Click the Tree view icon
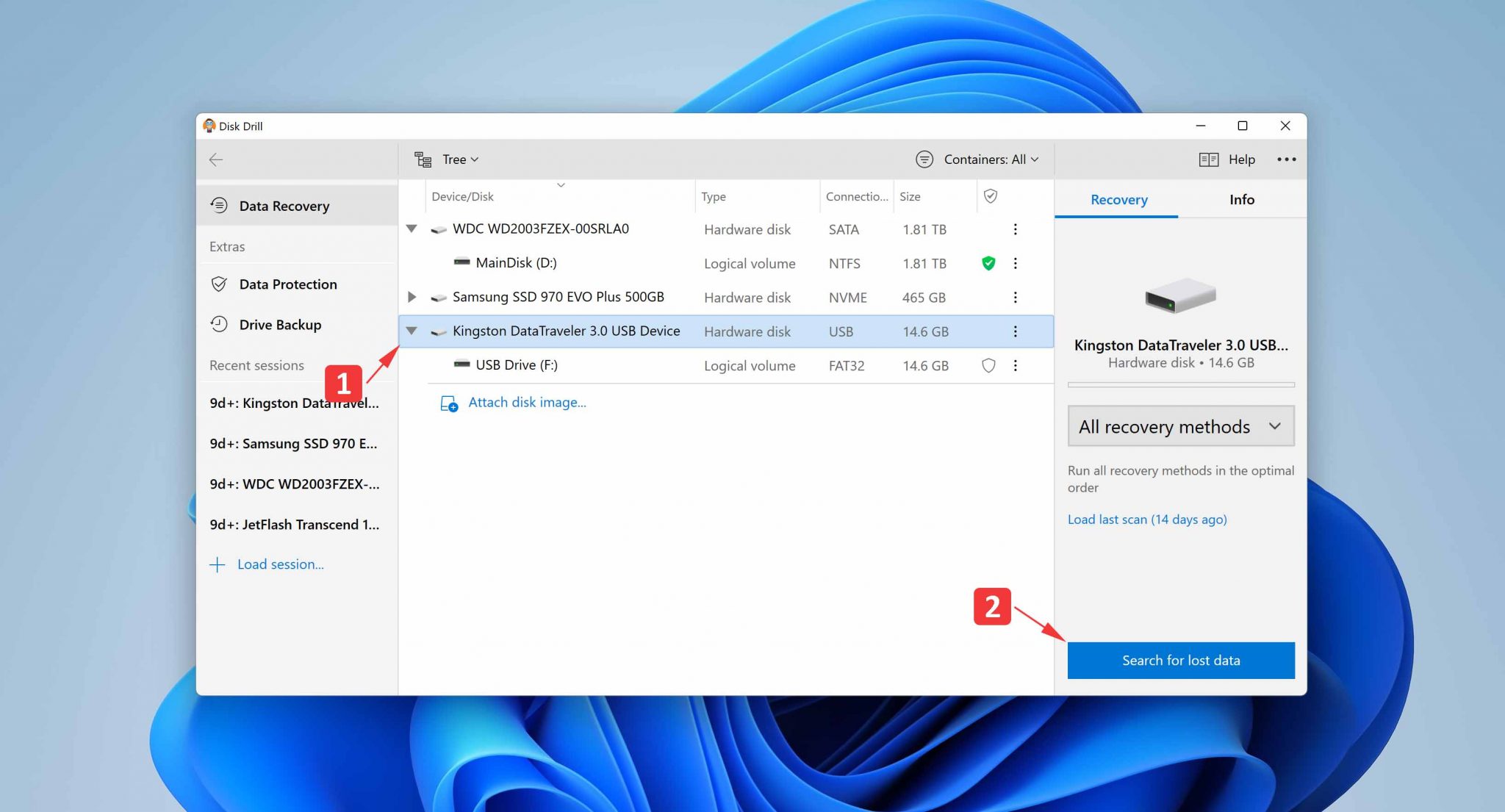 [423, 159]
